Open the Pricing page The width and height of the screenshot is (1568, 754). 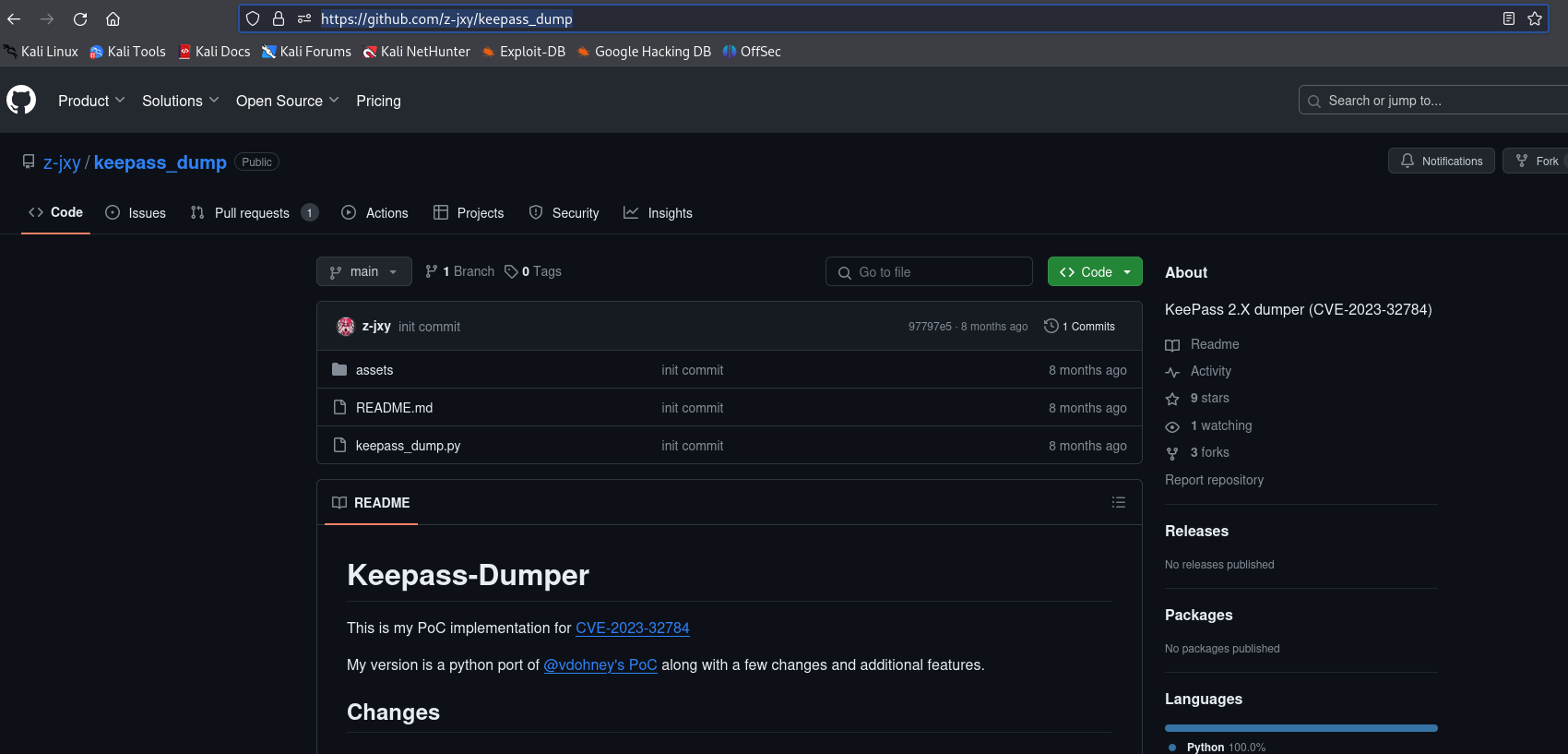[378, 101]
